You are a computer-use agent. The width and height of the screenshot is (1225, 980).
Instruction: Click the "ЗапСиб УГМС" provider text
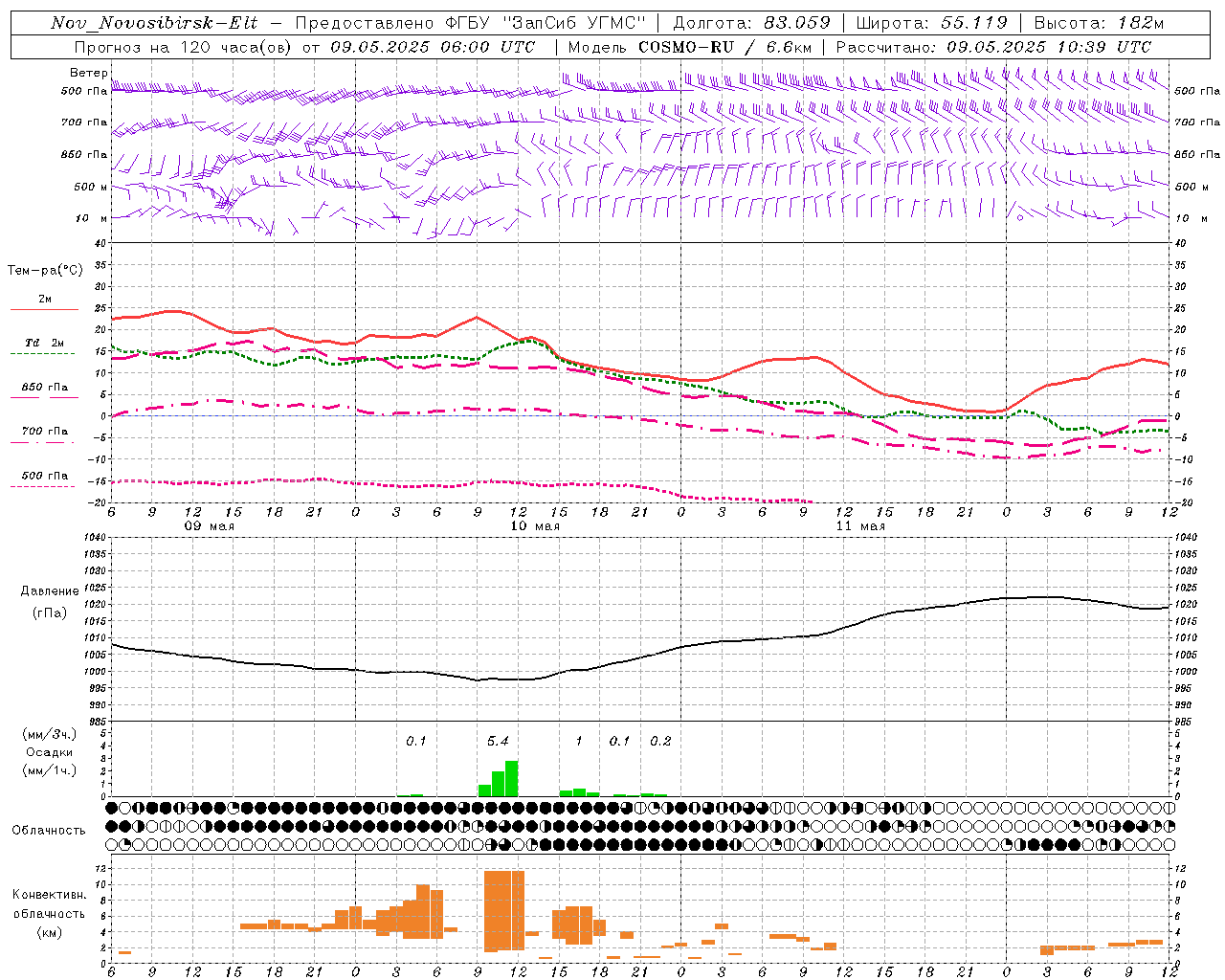point(574,23)
